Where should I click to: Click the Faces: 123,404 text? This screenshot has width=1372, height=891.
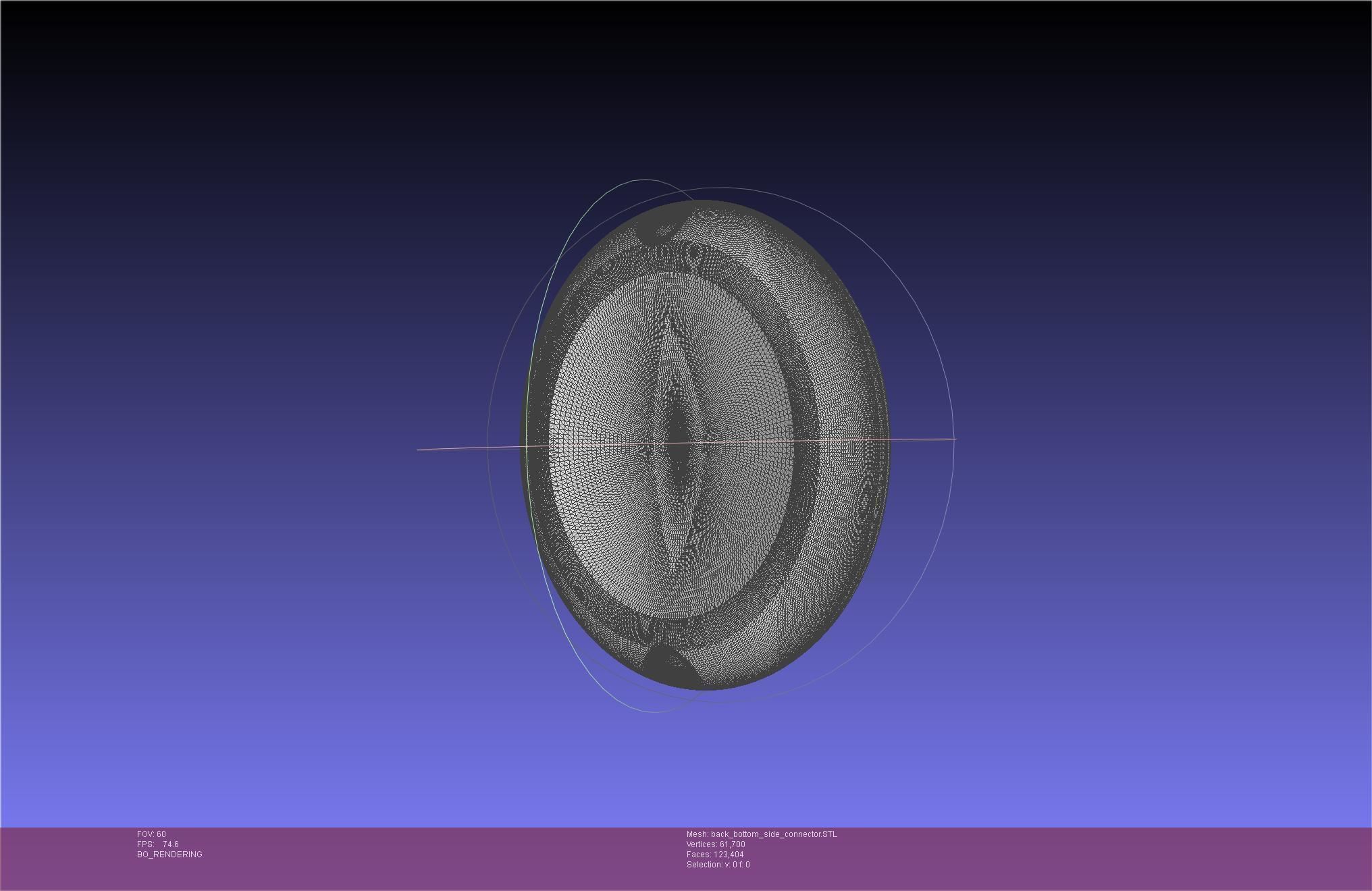(715, 855)
